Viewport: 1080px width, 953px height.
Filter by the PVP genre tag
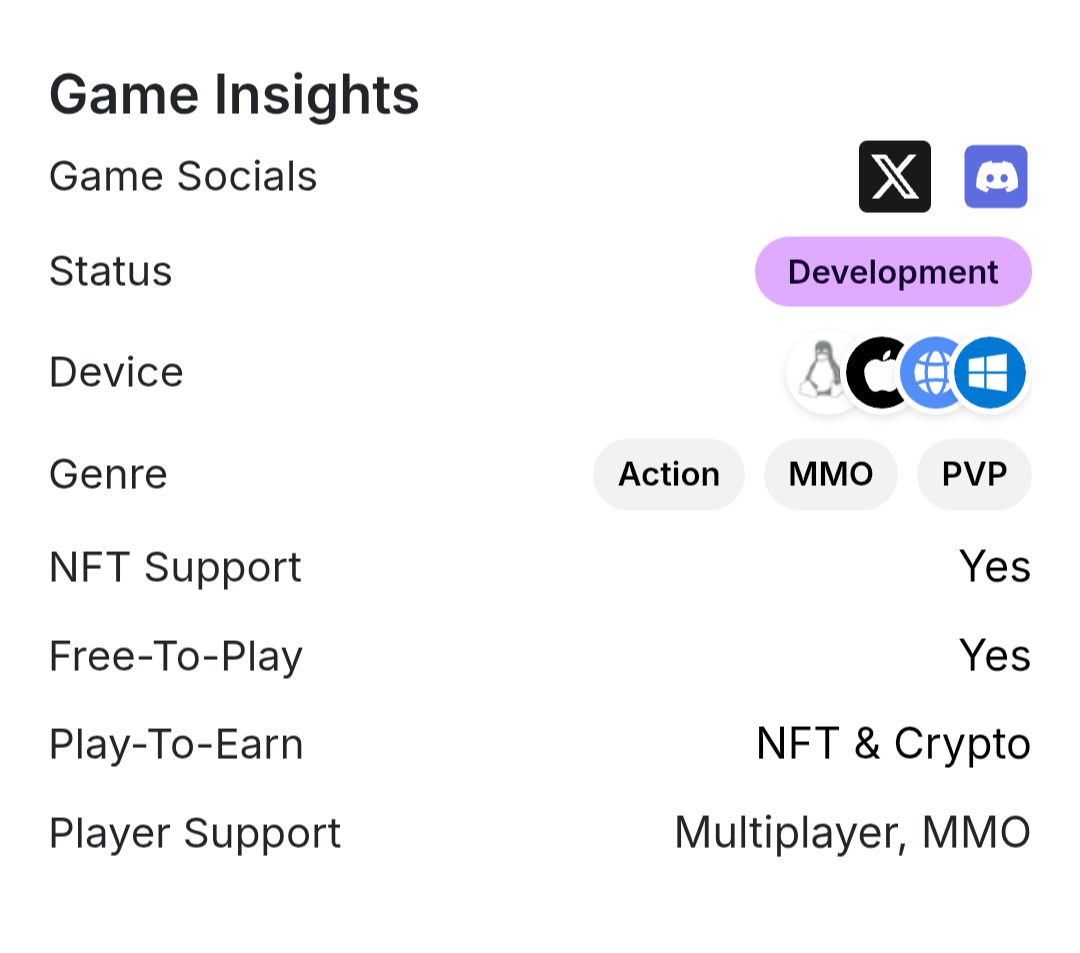974,474
